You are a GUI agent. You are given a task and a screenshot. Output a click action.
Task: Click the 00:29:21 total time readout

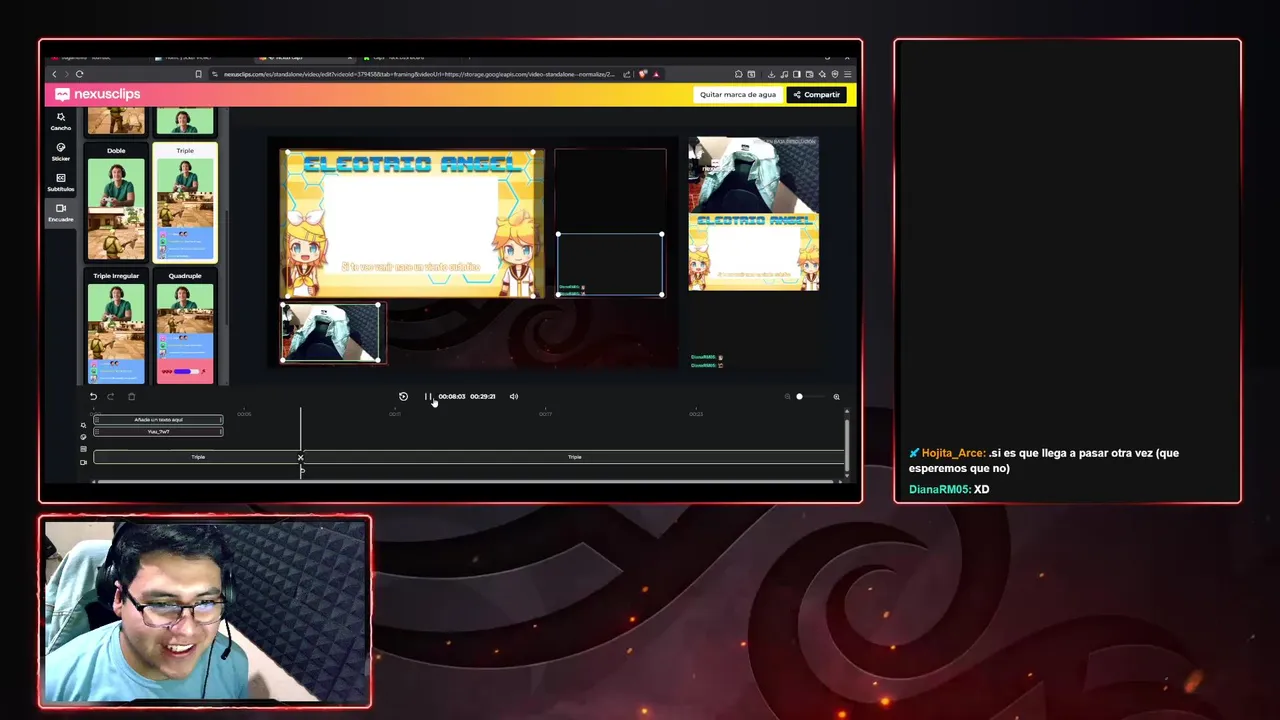483,397
